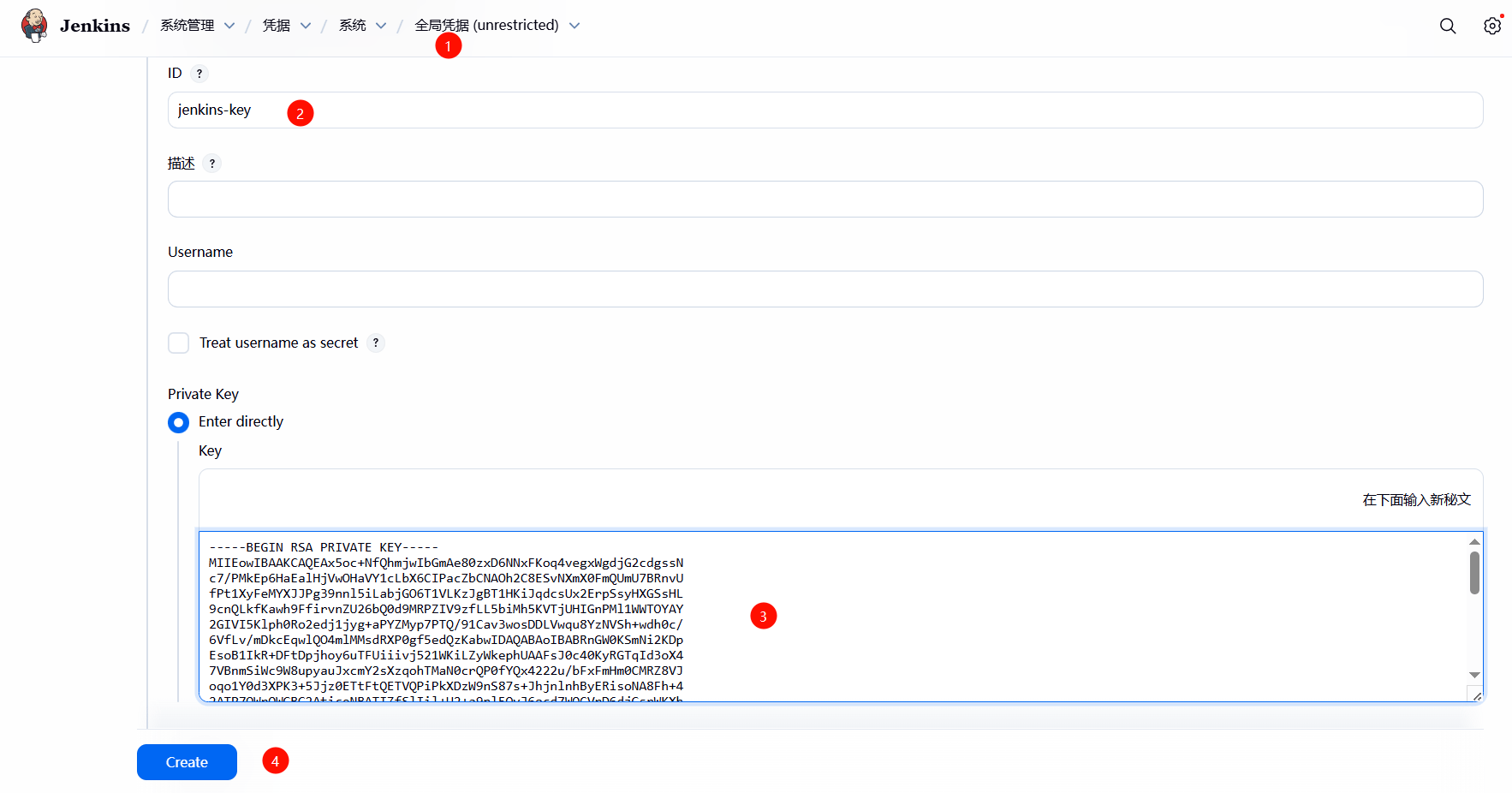Expand the 全局凭据 (unrestricted) dropdown arrow
1512x793 pixels.
(574, 26)
